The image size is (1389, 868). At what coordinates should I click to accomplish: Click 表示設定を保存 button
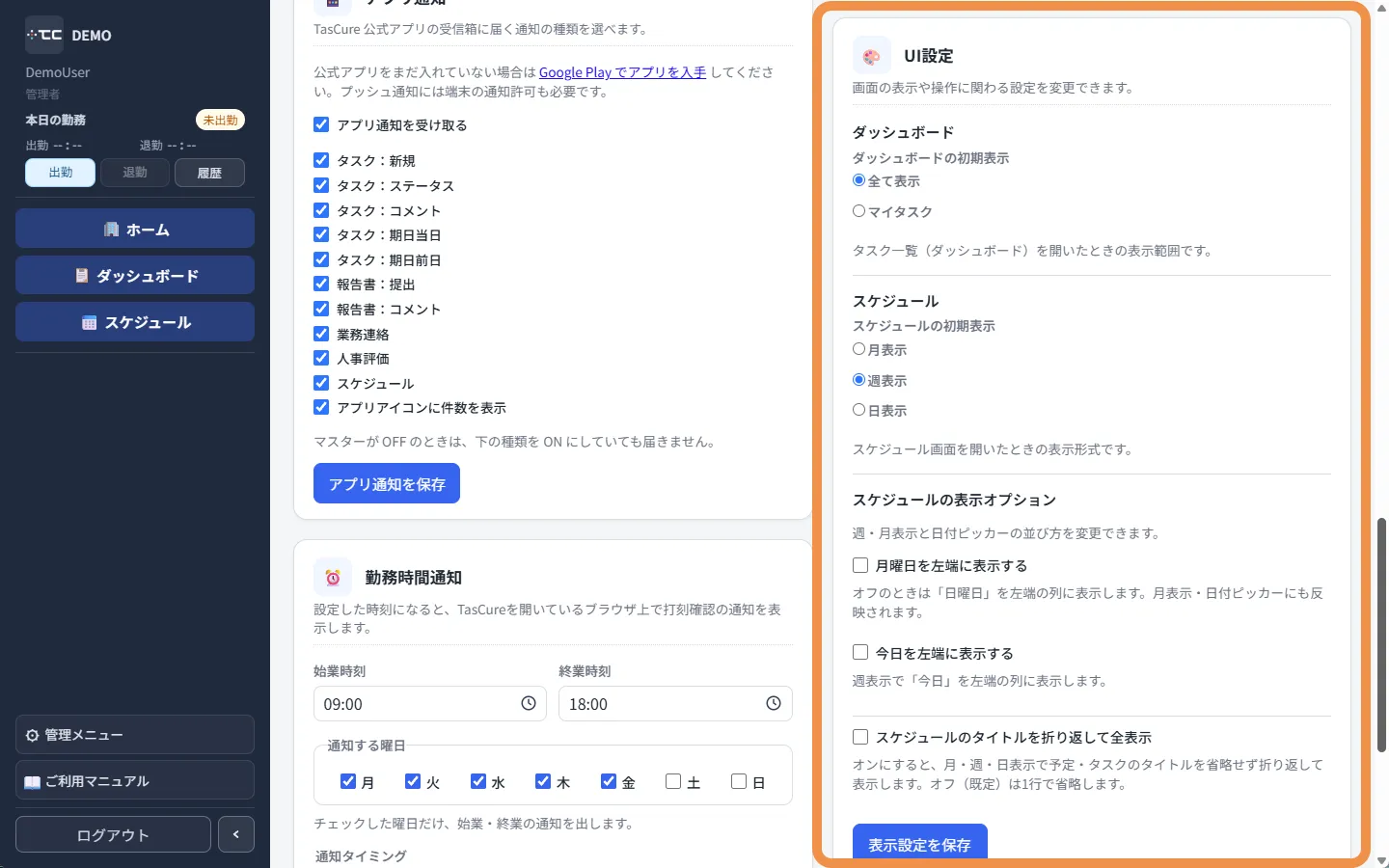coord(920,841)
